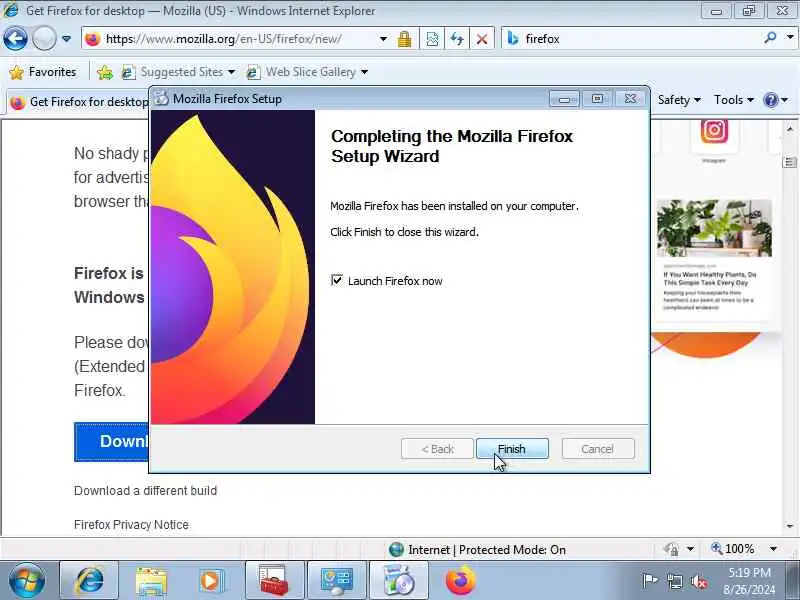Image resolution: width=800 pixels, height=600 pixels.
Task: Click the Internet Protected Mode status text
Action: pyautogui.click(x=487, y=550)
